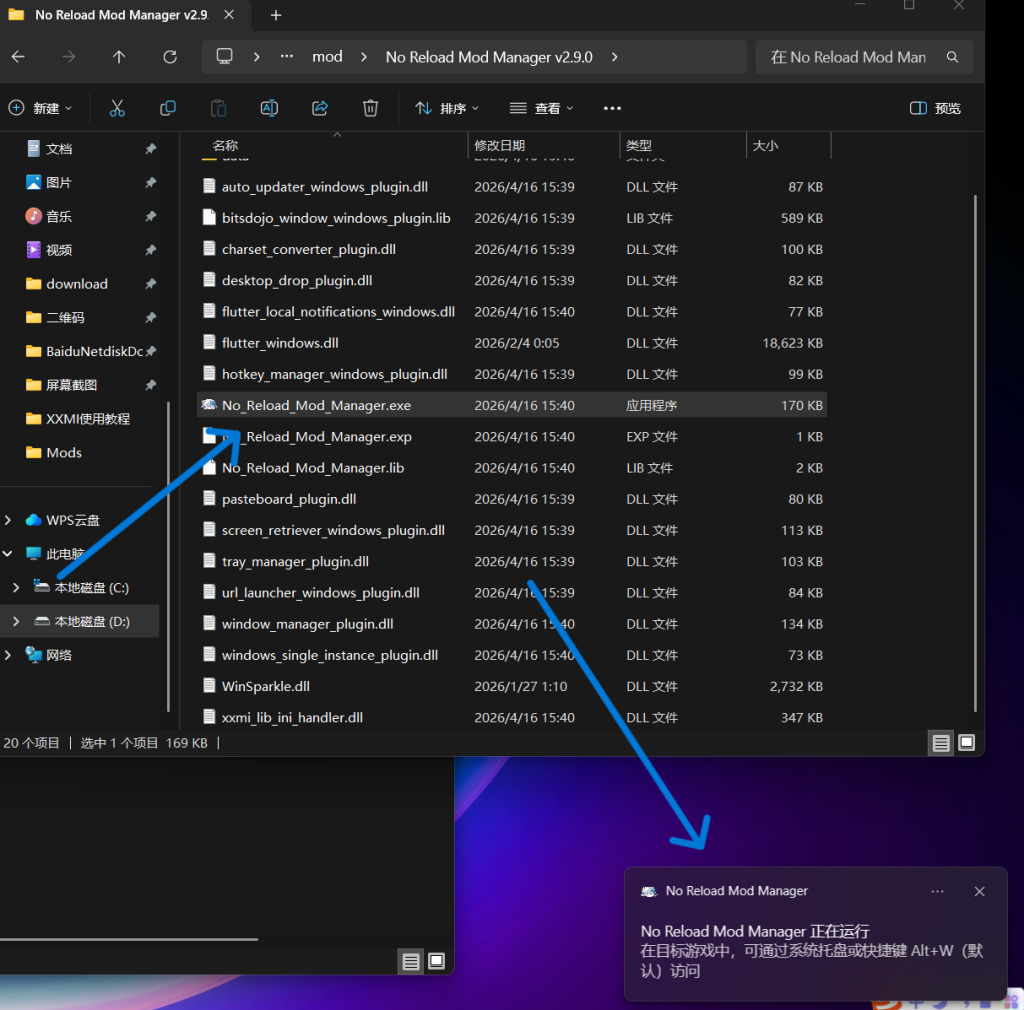The height and width of the screenshot is (1010, 1024).
Task: Select pasteboard_plugin.dll file
Action: coord(512,499)
